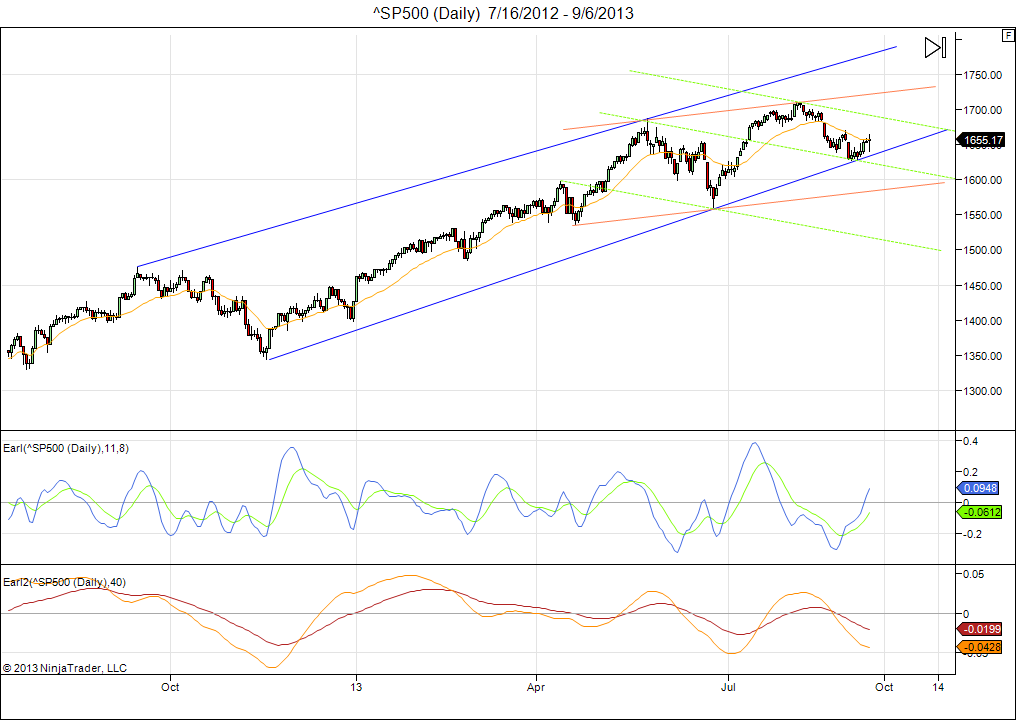Click the small F box in corner

pyautogui.click(x=1006, y=35)
